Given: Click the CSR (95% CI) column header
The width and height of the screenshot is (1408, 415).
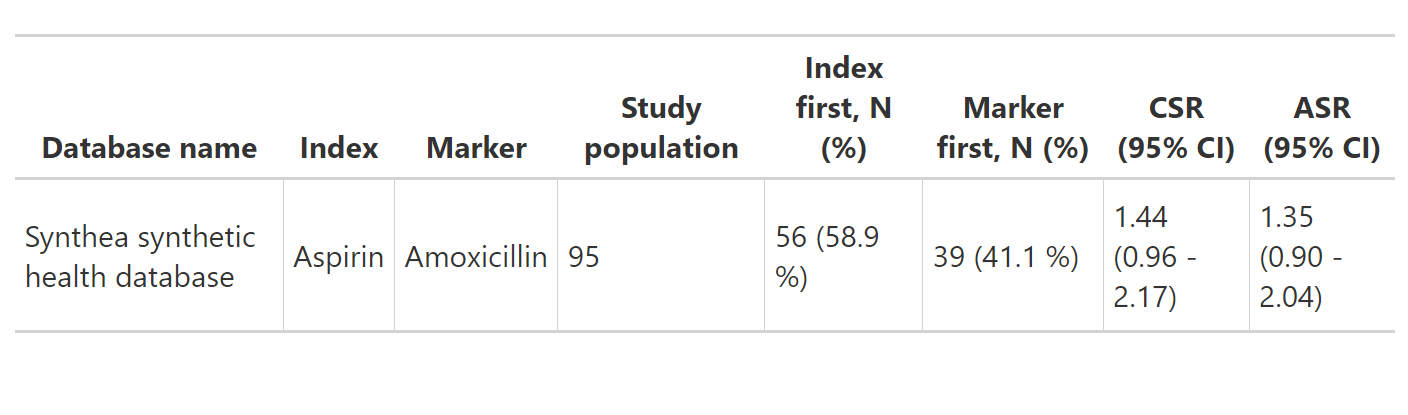Looking at the screenshot, I should (x=1176, y=128).
